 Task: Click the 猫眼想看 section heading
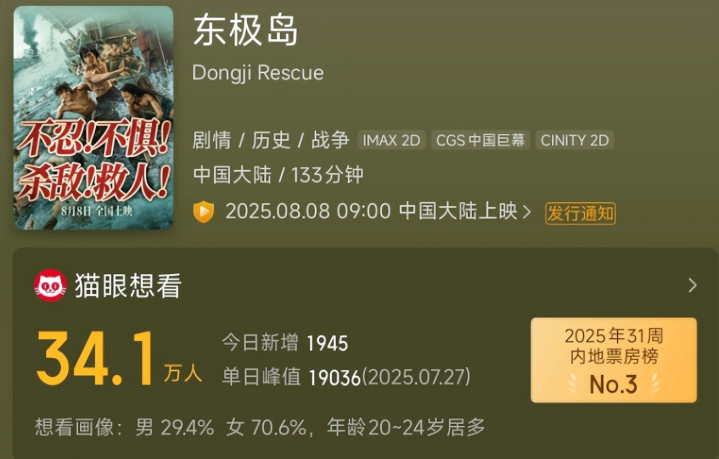pyautogui.click(x=128, y=286)
